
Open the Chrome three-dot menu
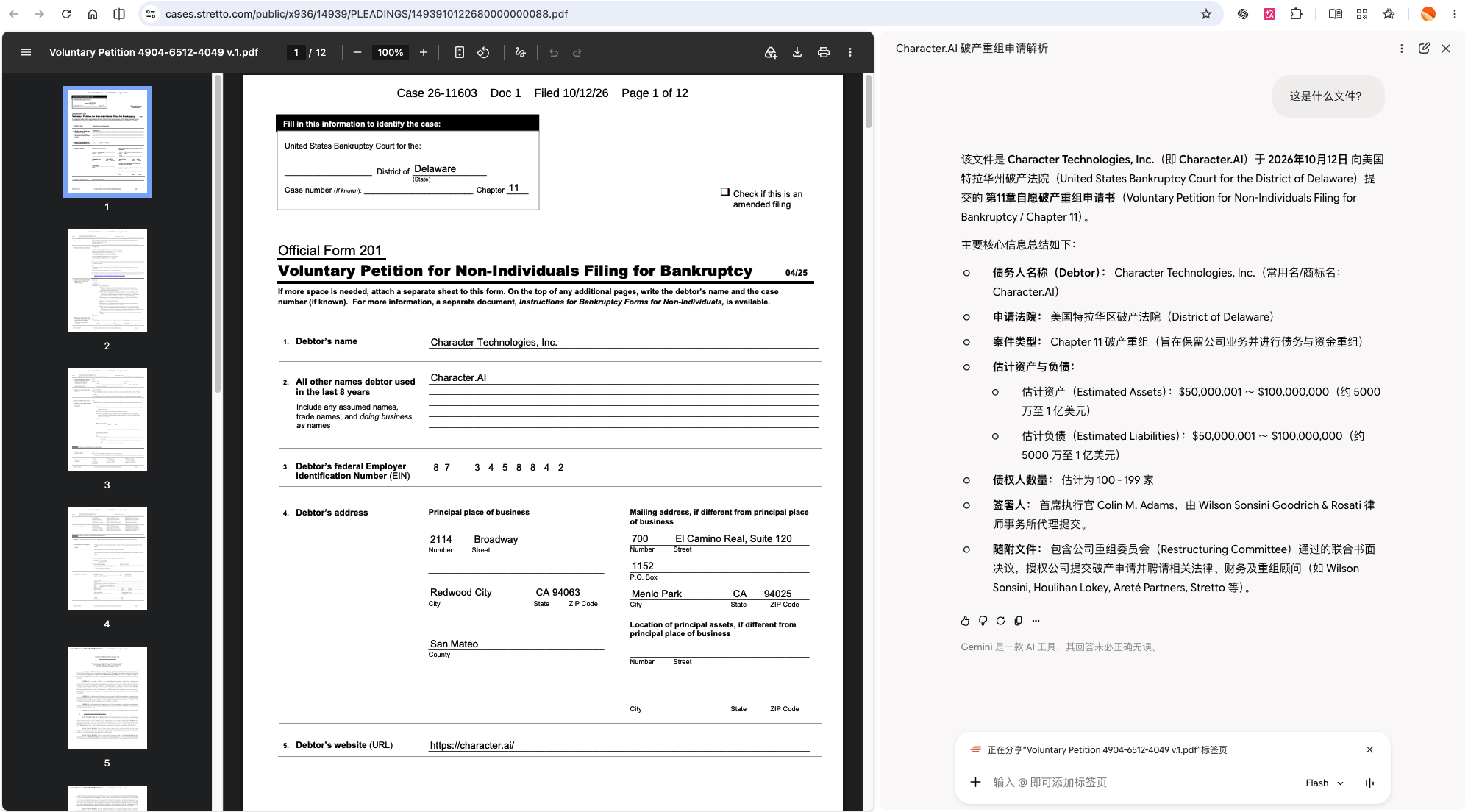click(1454, 14)
